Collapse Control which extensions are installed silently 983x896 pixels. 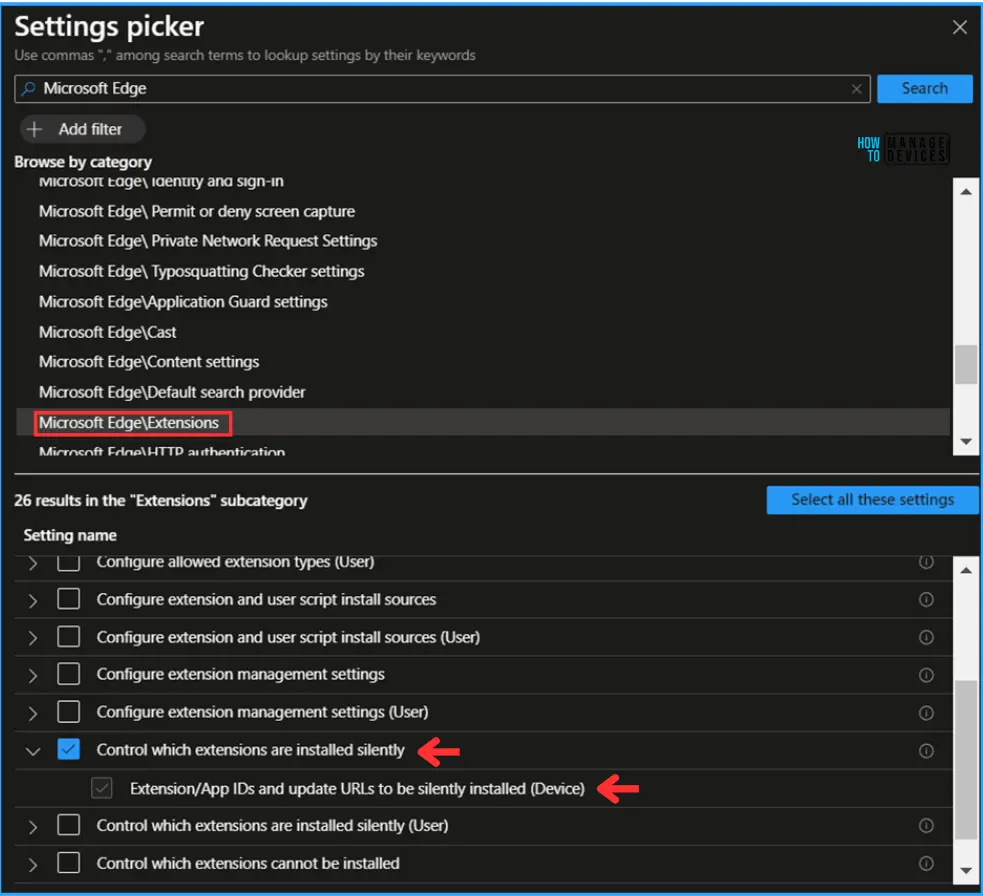point(33,751)
